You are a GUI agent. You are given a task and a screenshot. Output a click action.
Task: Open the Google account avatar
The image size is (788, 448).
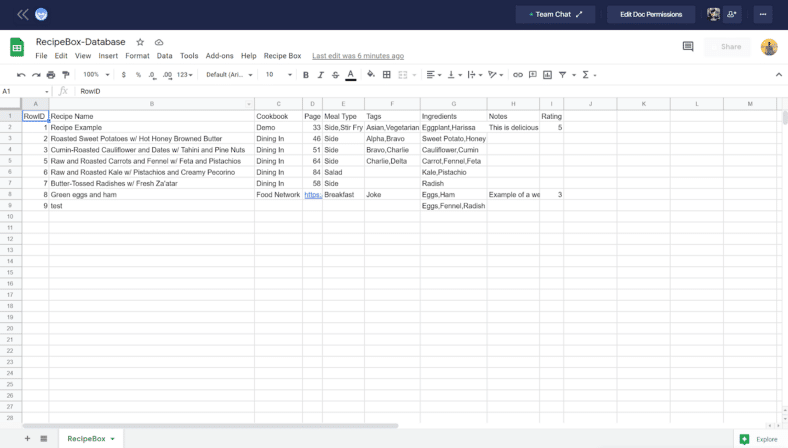[x=769, y=47]
